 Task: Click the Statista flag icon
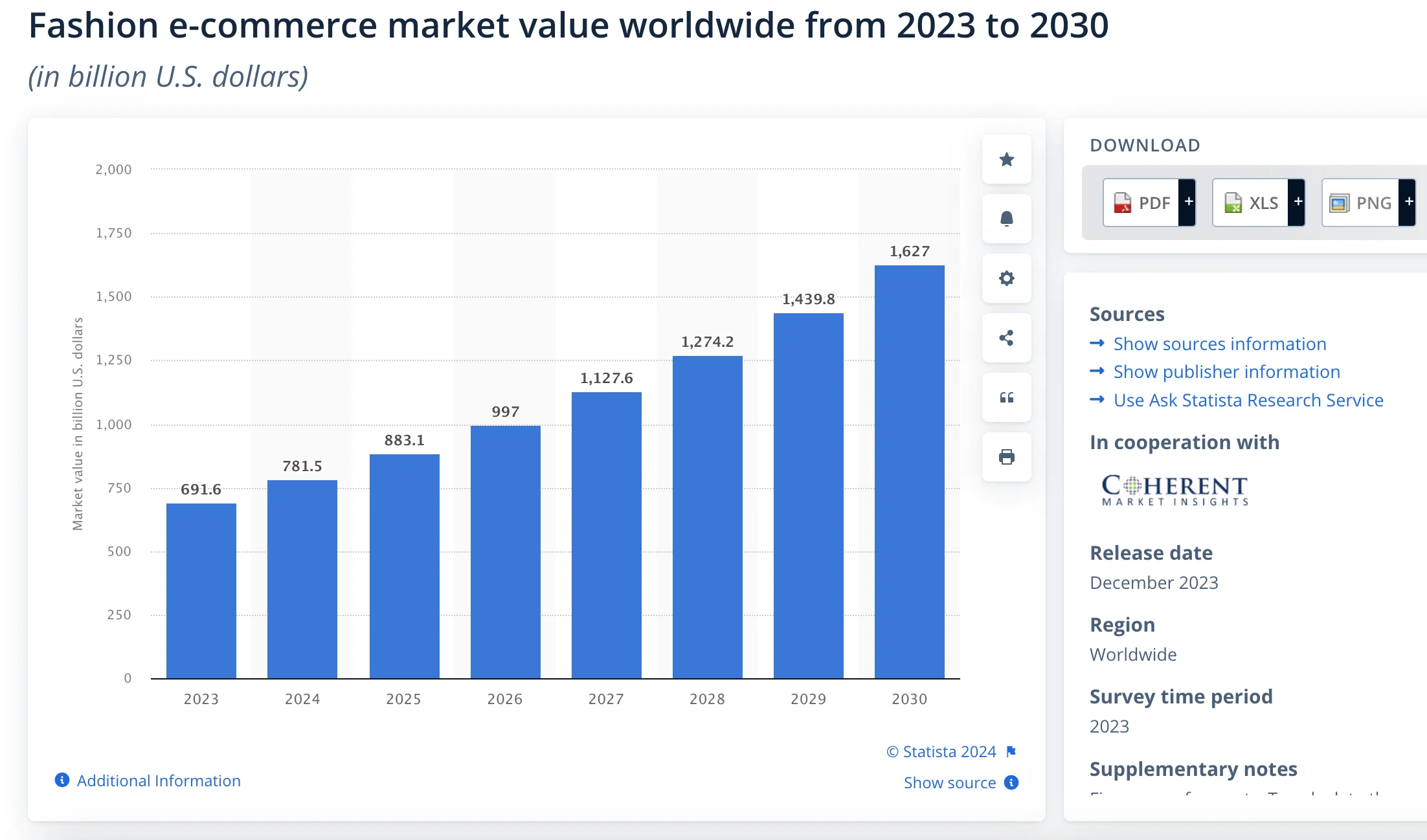pos(1011,751)
